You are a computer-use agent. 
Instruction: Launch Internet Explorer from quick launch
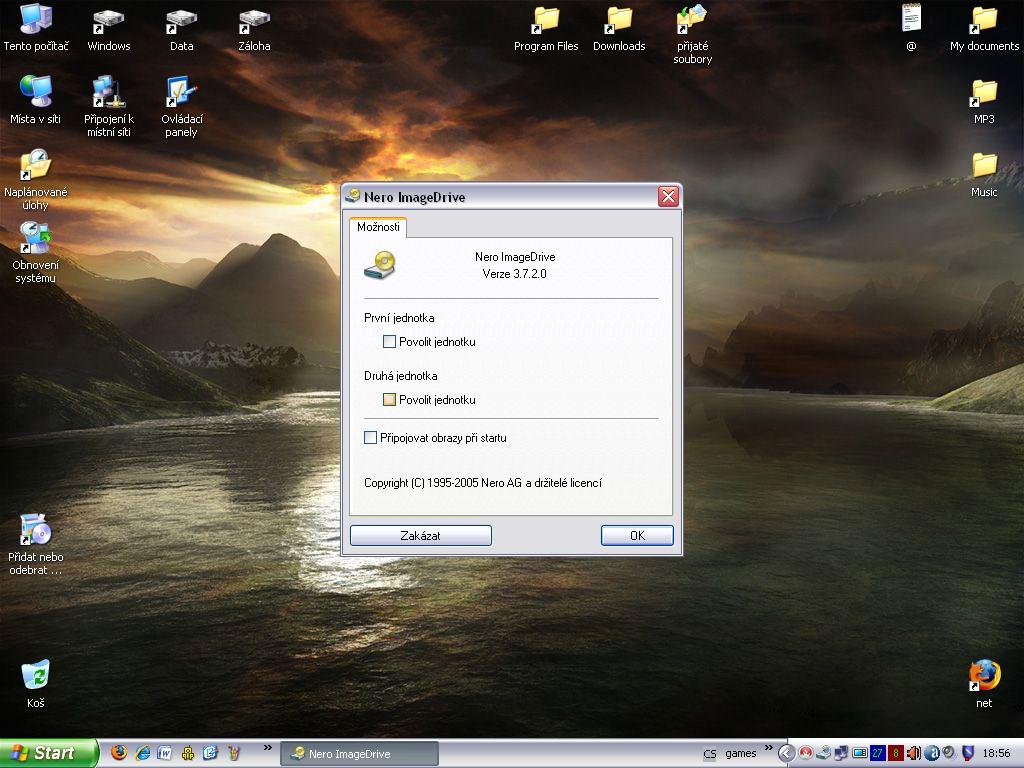coord(142,753)
